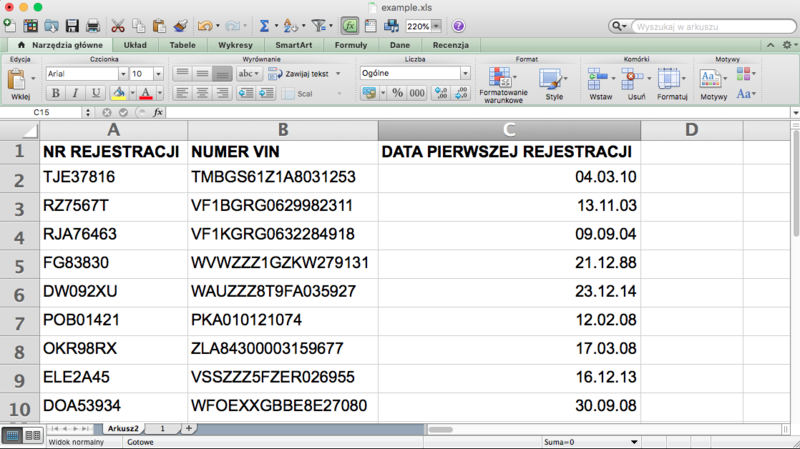Image resolution: width=800 pixels, height=449 pixels.
Task: Click the Print icon in toolbar
Action: pyautogui.click(x=92, y=25)
